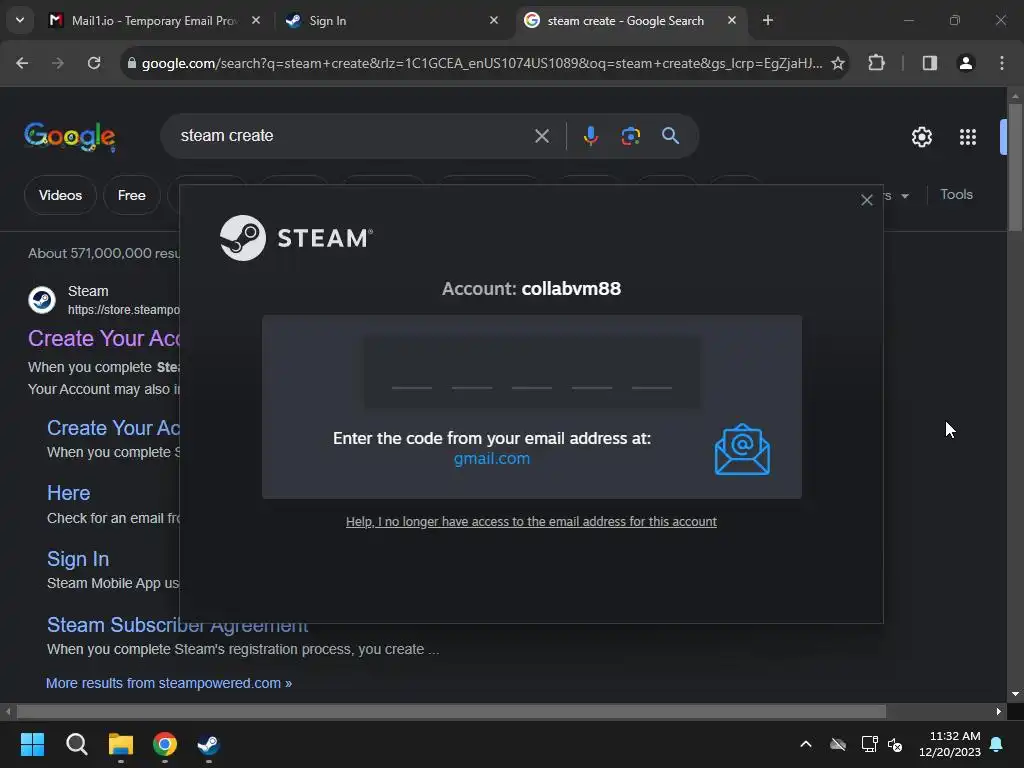Click the first code digit slot

(x=411, y=374)
